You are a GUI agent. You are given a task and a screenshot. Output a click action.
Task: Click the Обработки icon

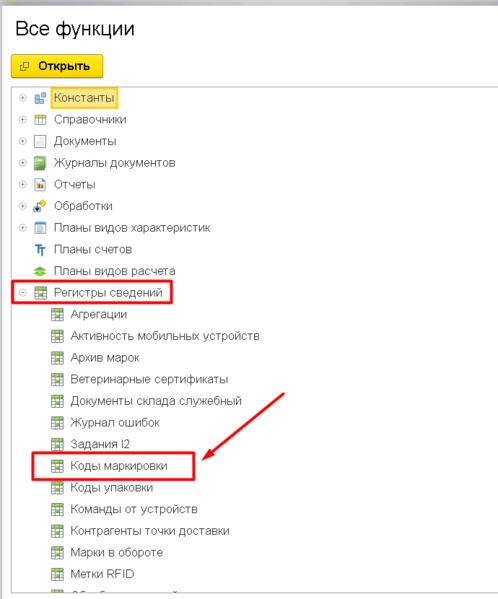click(40, 206)
